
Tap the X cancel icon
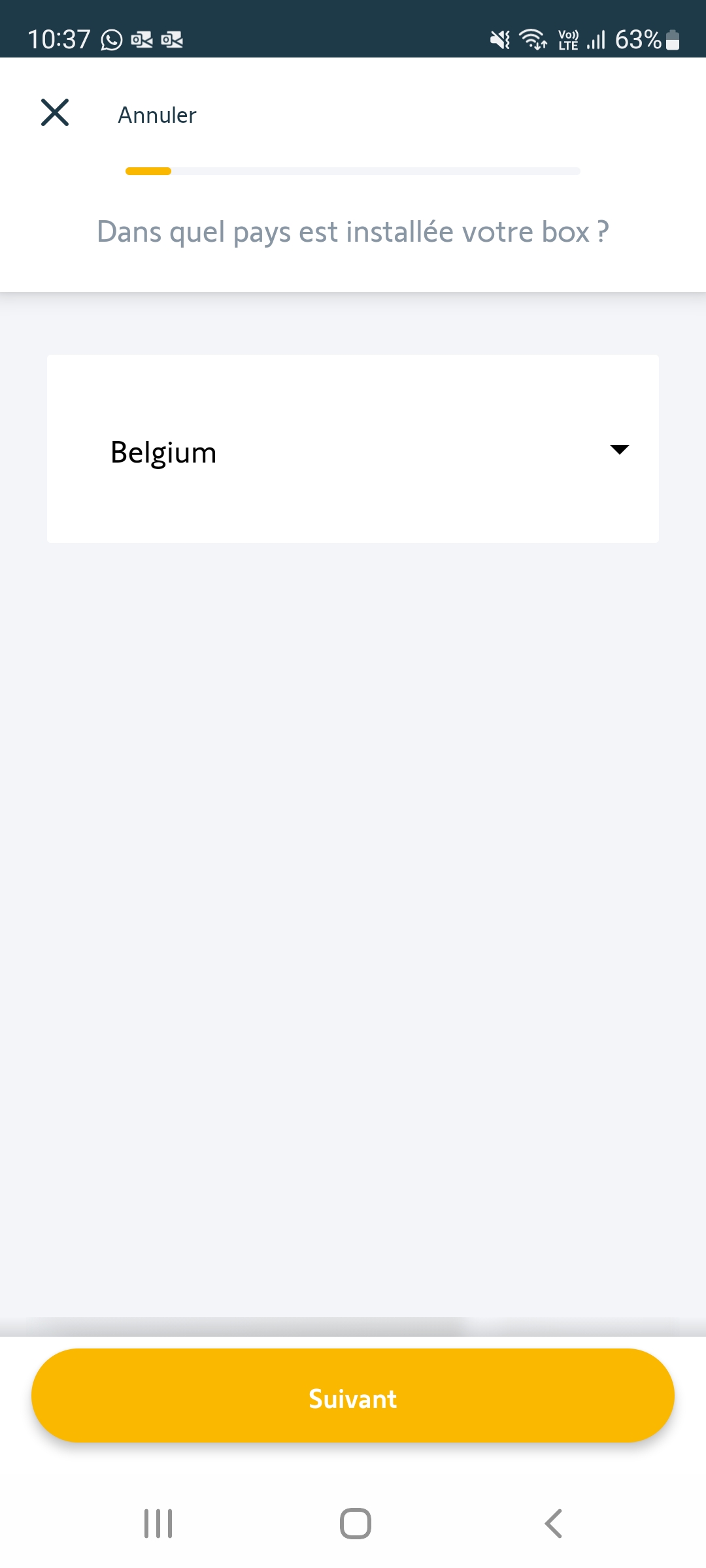click(55, 112)
